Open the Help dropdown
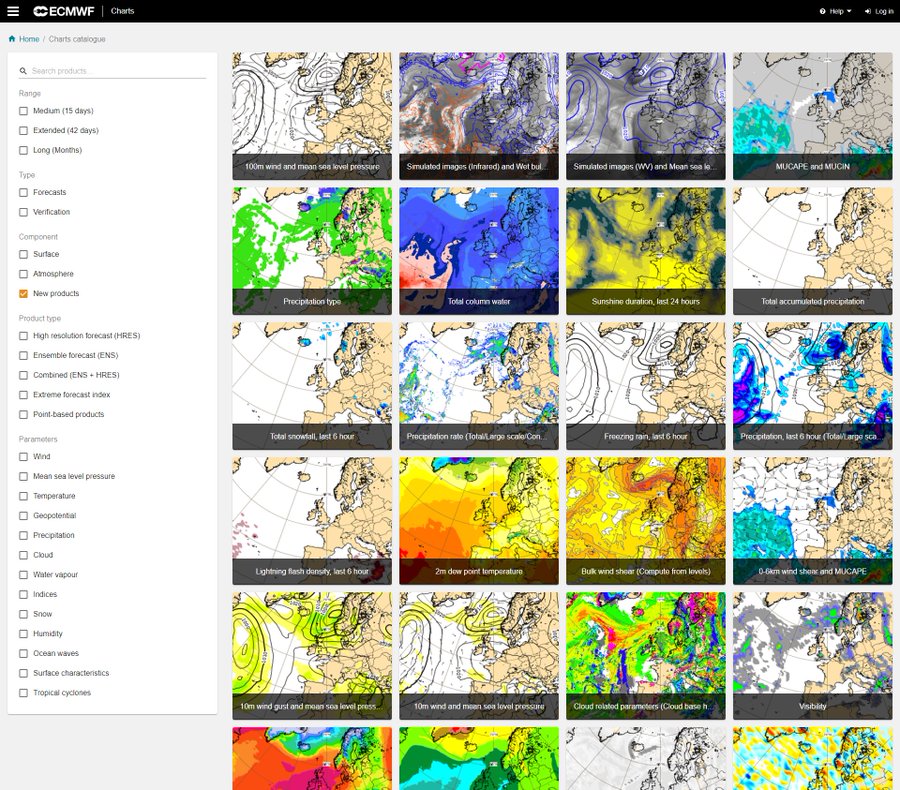The height and width of the screenshot is (790, 900). coord(836,11)
